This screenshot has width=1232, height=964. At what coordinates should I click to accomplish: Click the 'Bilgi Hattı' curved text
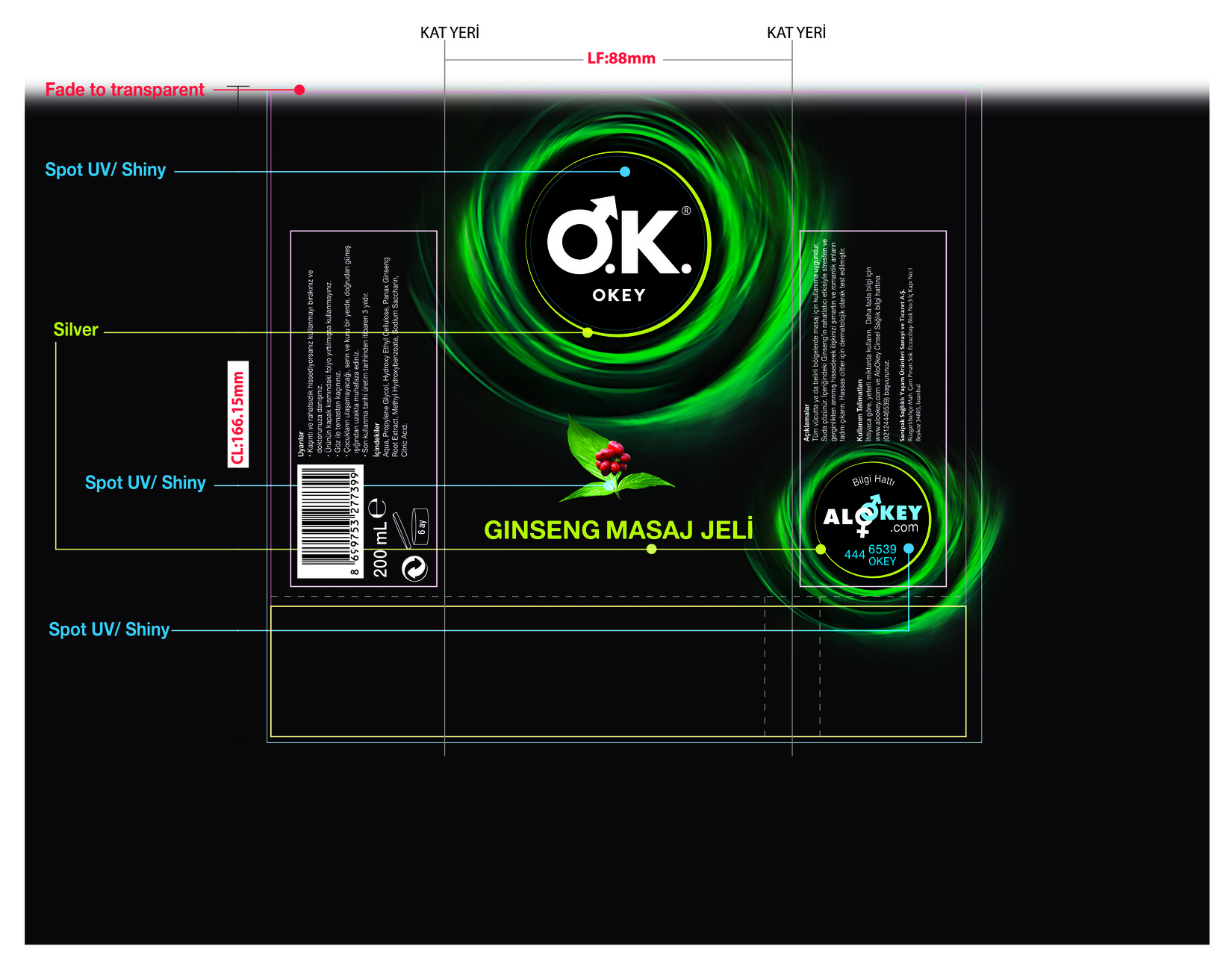click(873, 480)
